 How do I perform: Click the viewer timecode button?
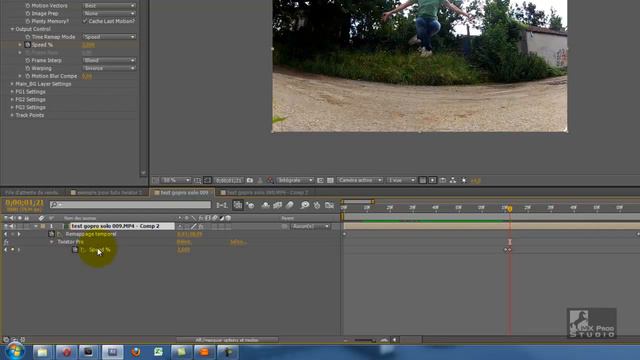tap(229, 180)
